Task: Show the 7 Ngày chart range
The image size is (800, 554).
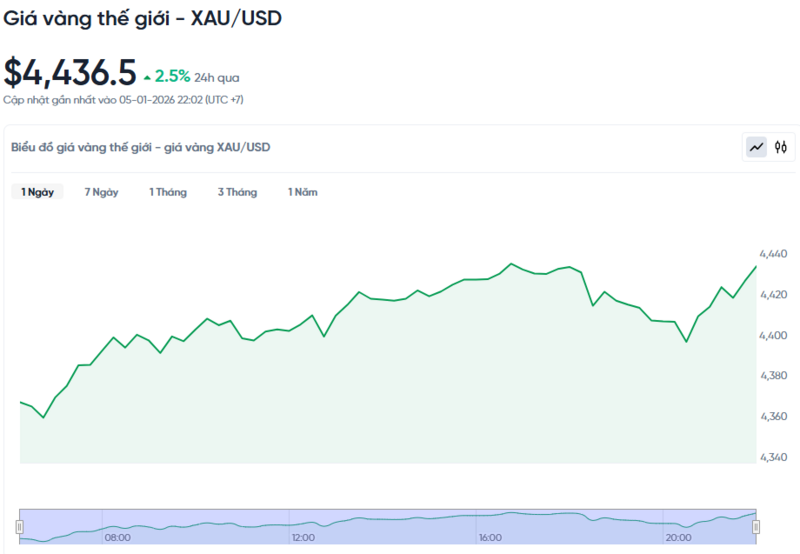Action: tap(101, 192)
